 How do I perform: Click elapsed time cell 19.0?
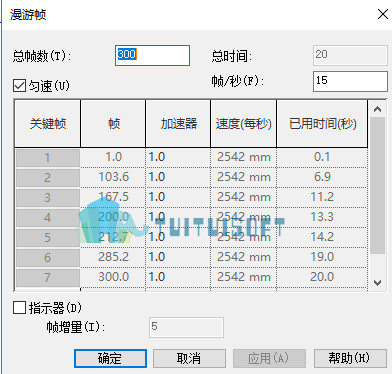[x=322, y=257]
